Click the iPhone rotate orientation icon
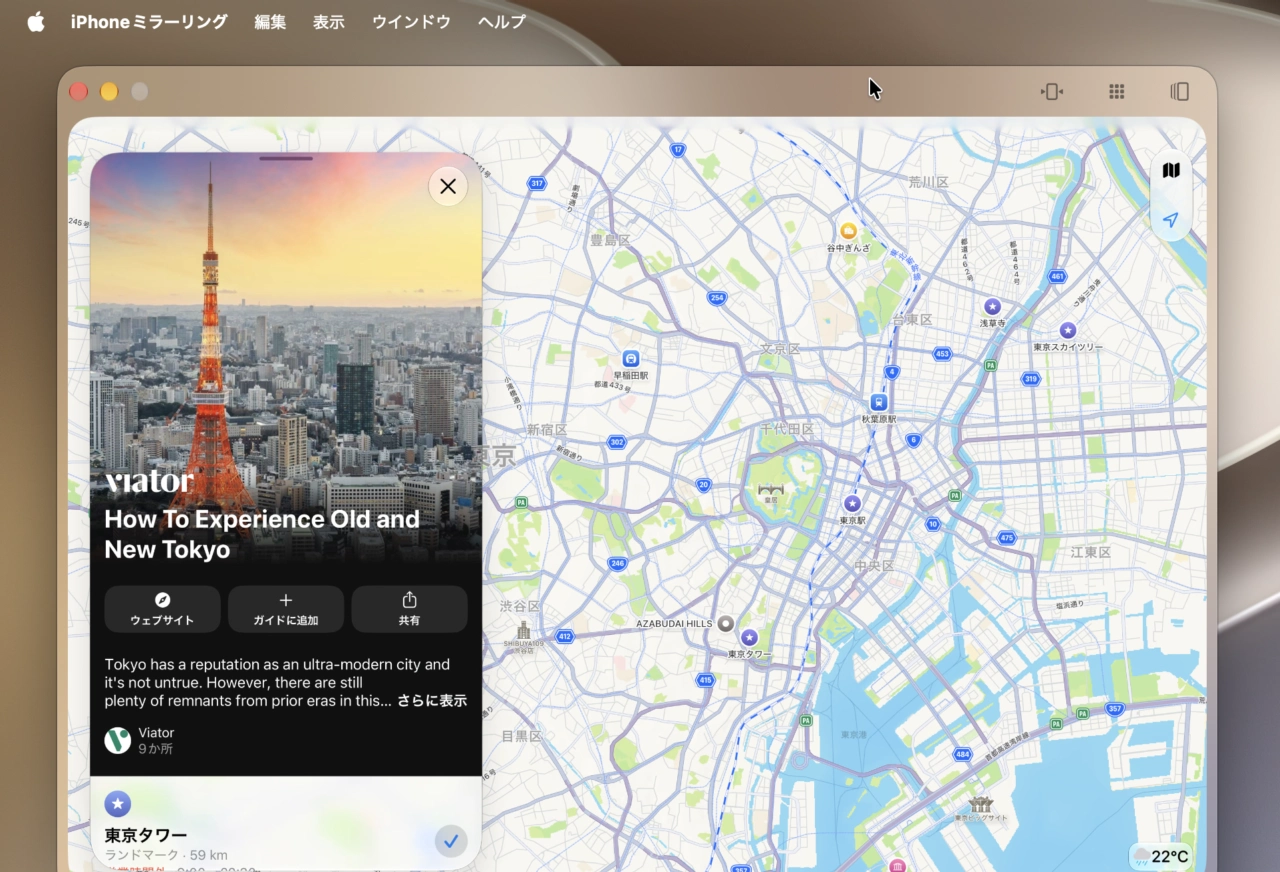The height and width of the screenshot is (872, 1280). [x=1051, y=92]
